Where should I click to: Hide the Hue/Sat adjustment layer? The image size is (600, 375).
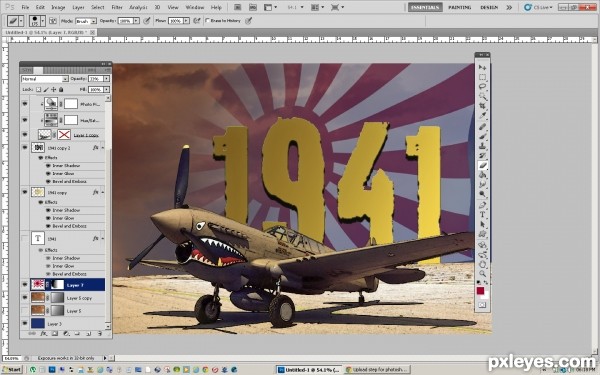(25, 120)
